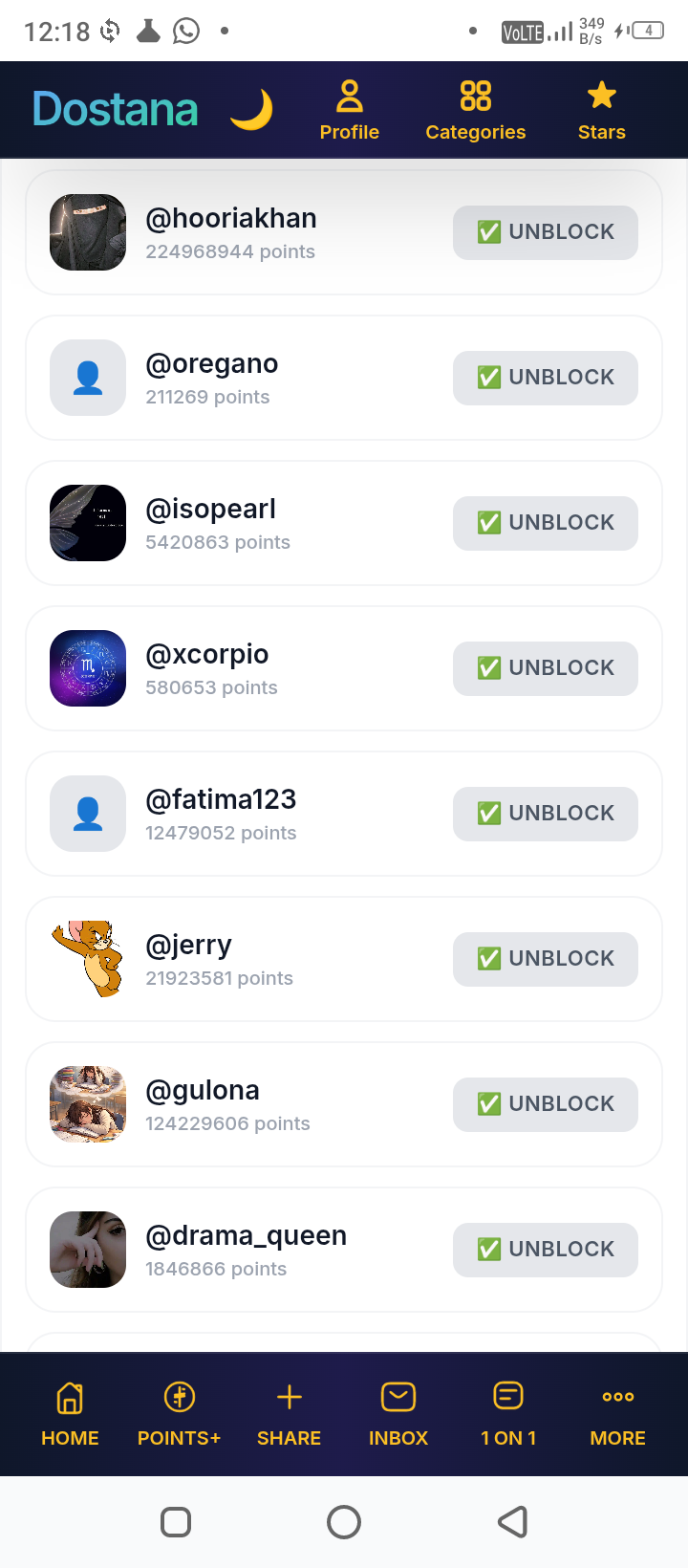688x1568 pixels.
Task: Unblock user @oregano
Action: point(546,378)
